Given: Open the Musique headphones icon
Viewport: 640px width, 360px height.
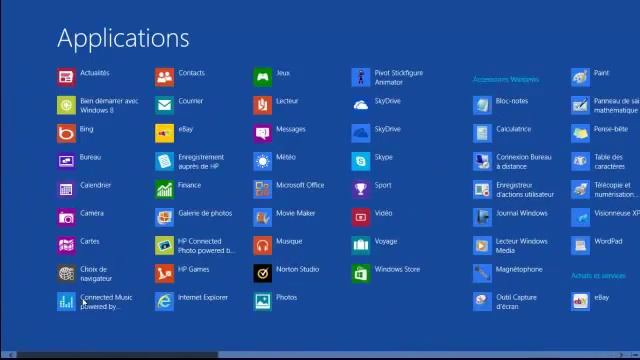Looking at the screenshot, I should (262, 245).
